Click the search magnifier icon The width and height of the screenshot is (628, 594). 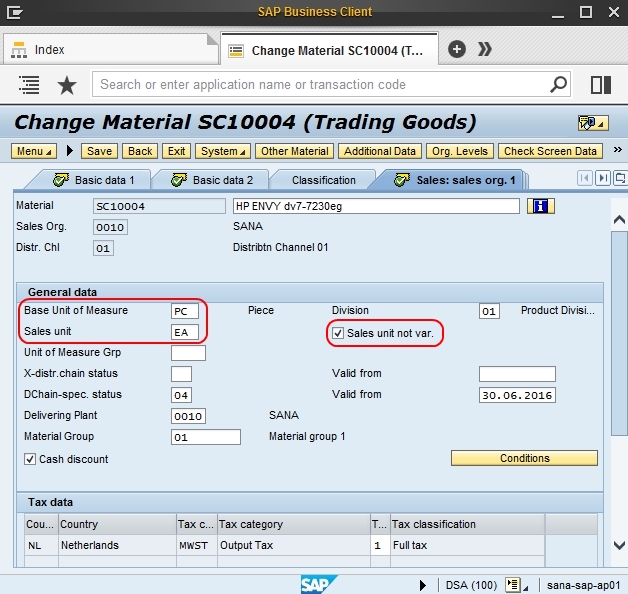[x=559, y=85]
